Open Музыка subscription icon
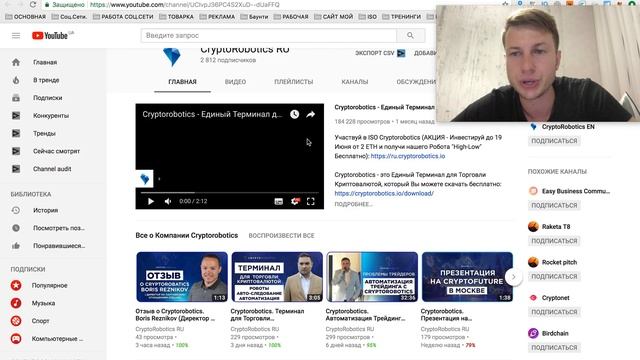The height and width of the screenshot is (360, 640). (x=16, y=303)
